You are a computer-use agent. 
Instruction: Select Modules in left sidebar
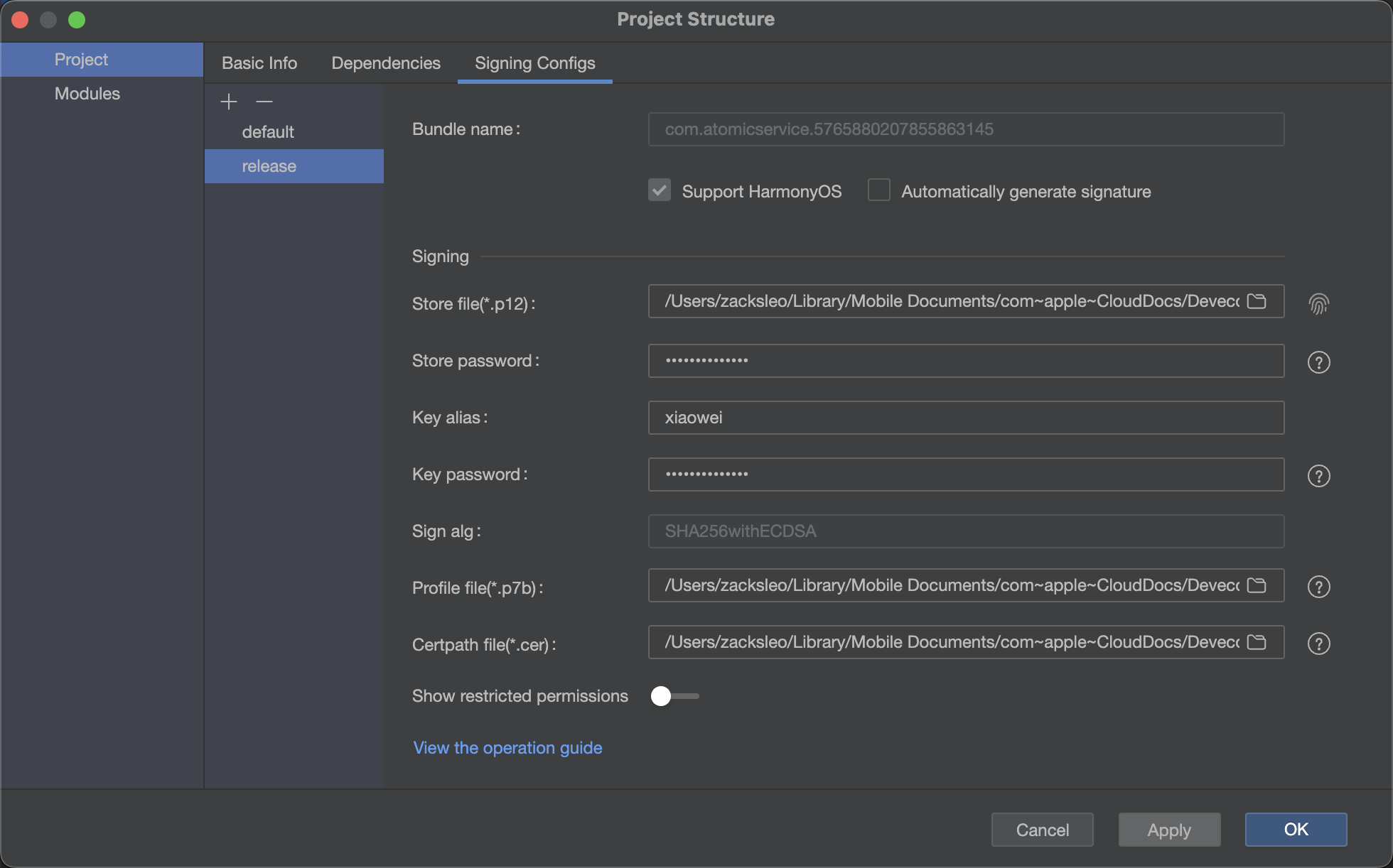tap(87, 94)
